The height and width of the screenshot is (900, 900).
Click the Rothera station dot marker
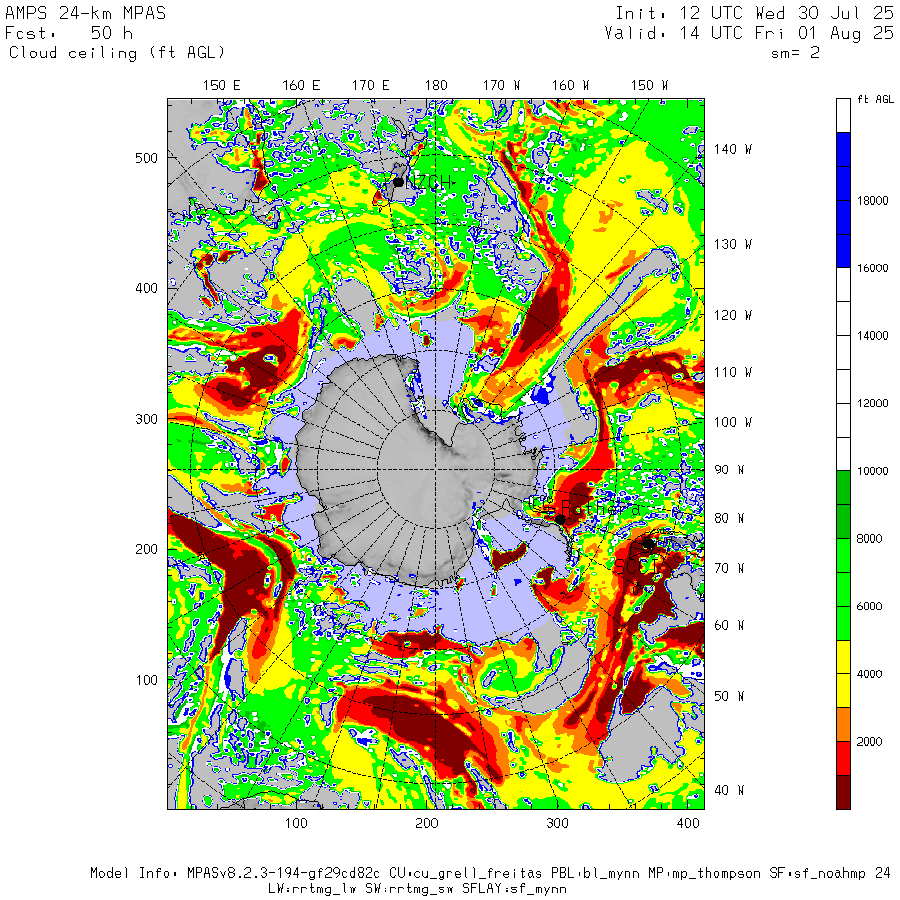tap(560, 519)
